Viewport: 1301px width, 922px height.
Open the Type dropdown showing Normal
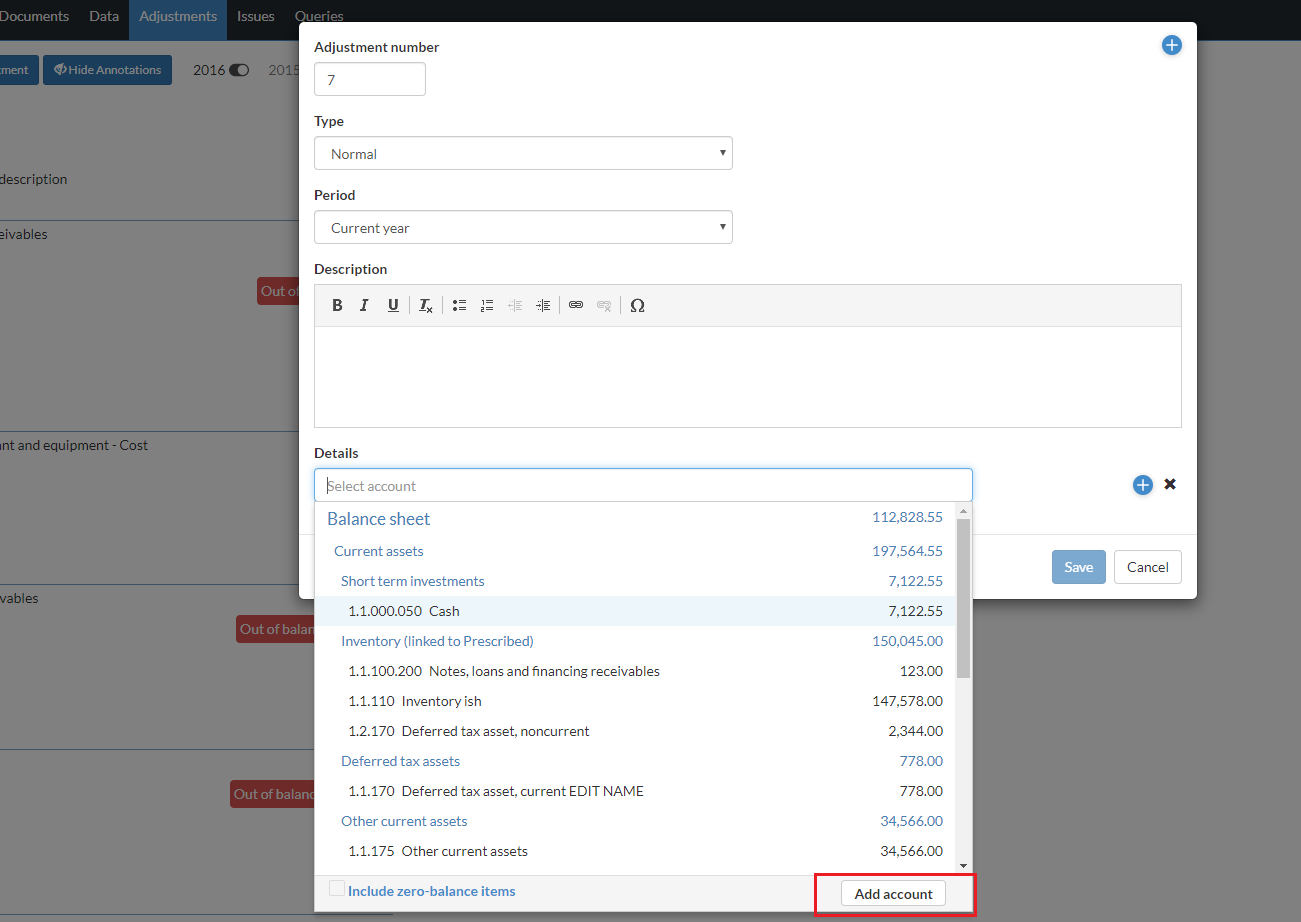[x=523, y=153]
